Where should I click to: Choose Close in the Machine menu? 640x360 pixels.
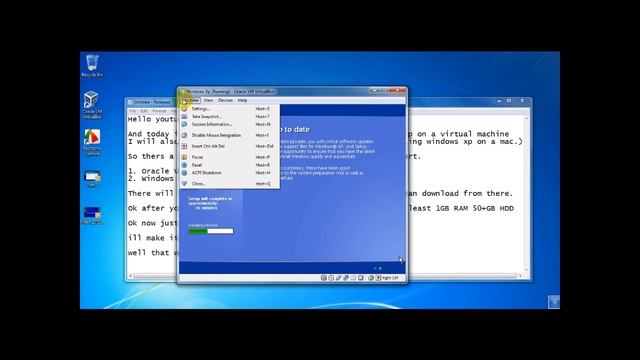pos(230,184)
